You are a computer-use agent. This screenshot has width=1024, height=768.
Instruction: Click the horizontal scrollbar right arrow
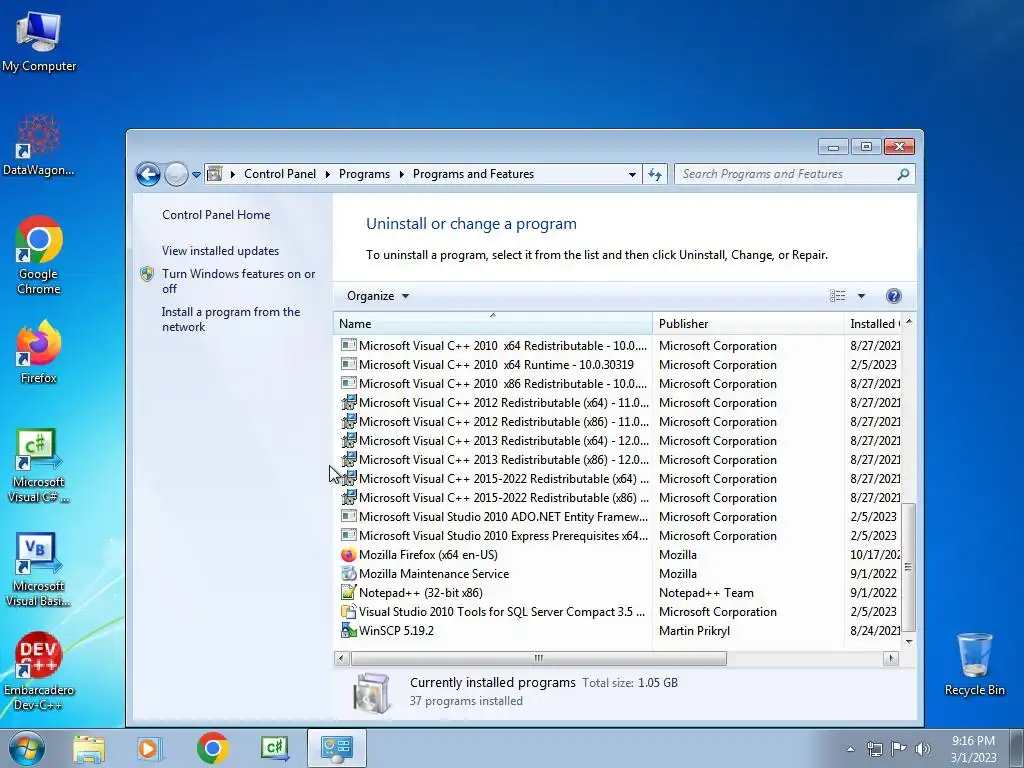(x=891, y=658)
